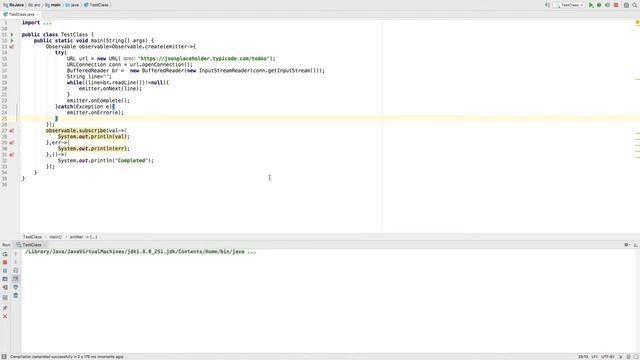
Task: Select TestClass tab in Run panel
Action: (x=31, y=245)
